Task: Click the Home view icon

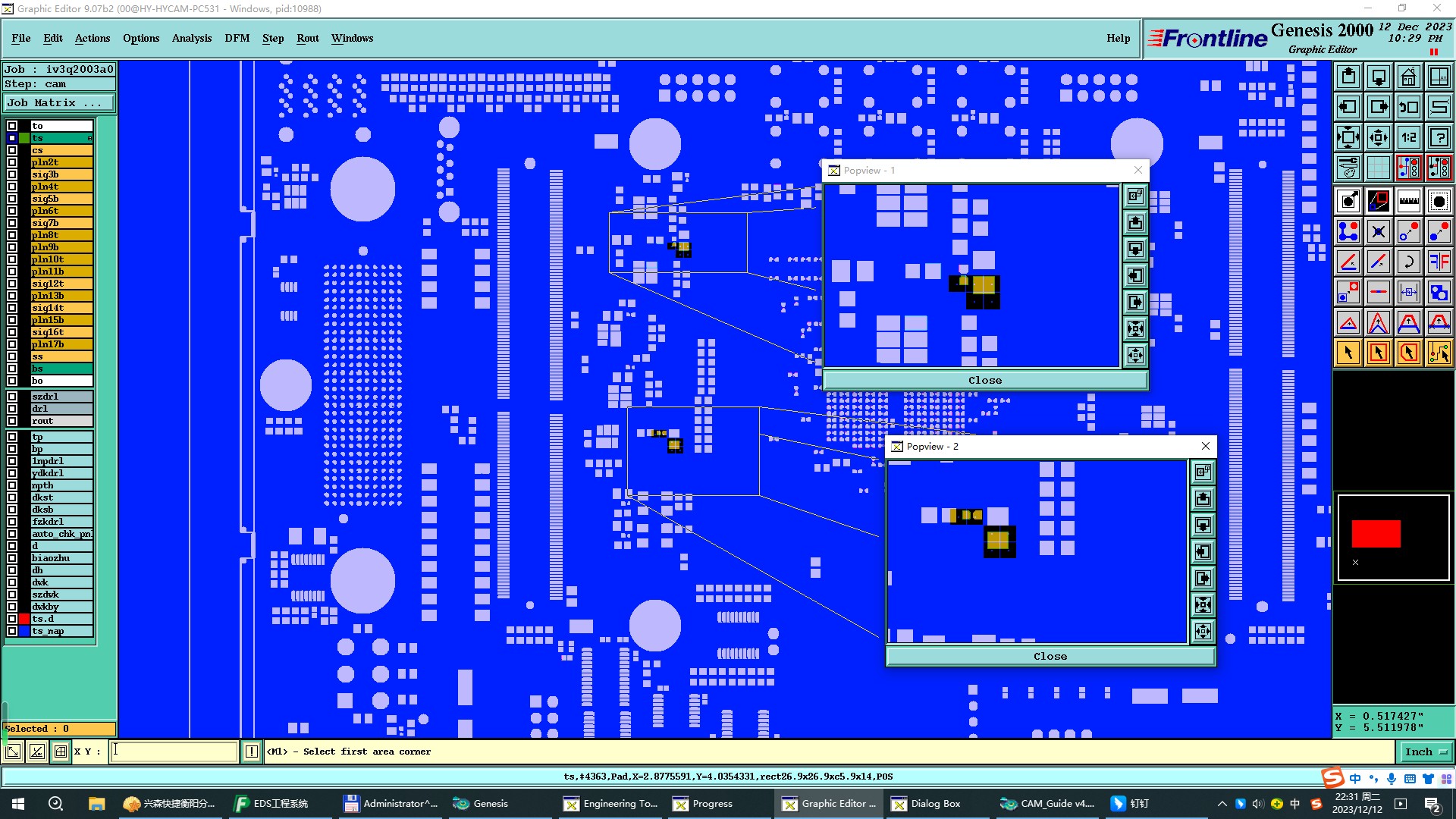Action: (1408, 77)
